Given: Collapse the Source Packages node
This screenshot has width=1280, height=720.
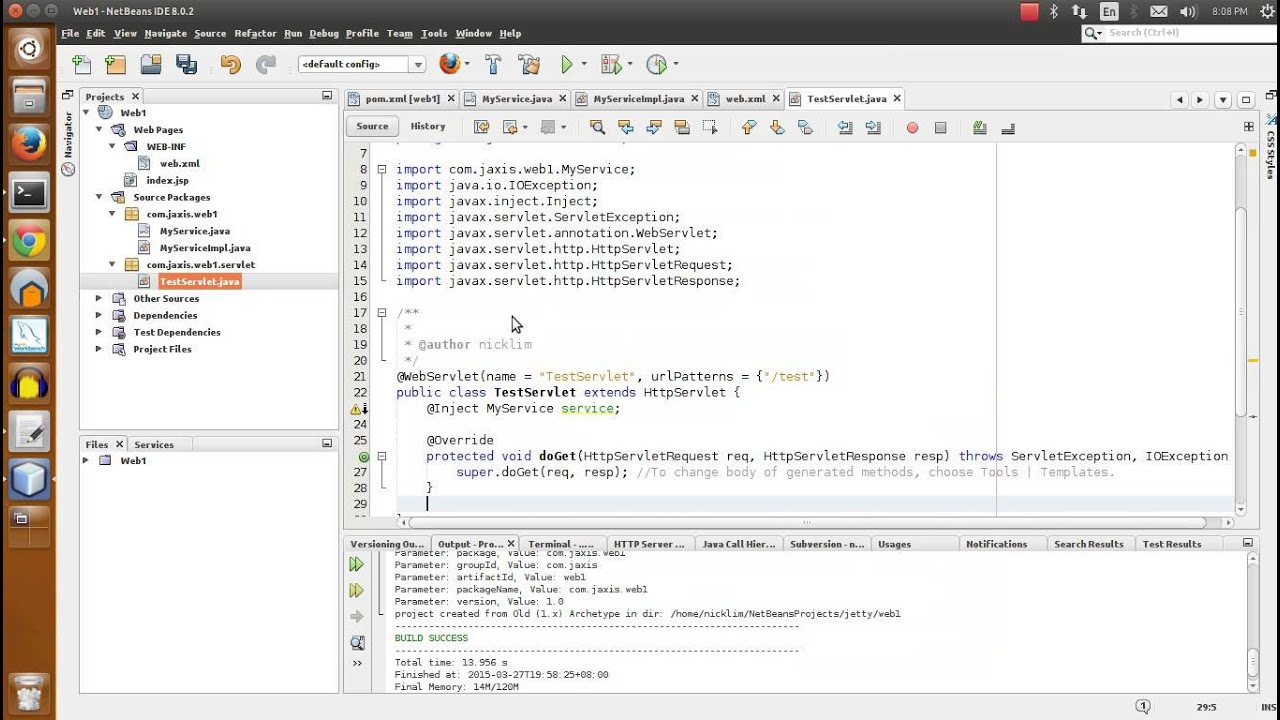Looking at the screenshot, I should coord(98,197).
